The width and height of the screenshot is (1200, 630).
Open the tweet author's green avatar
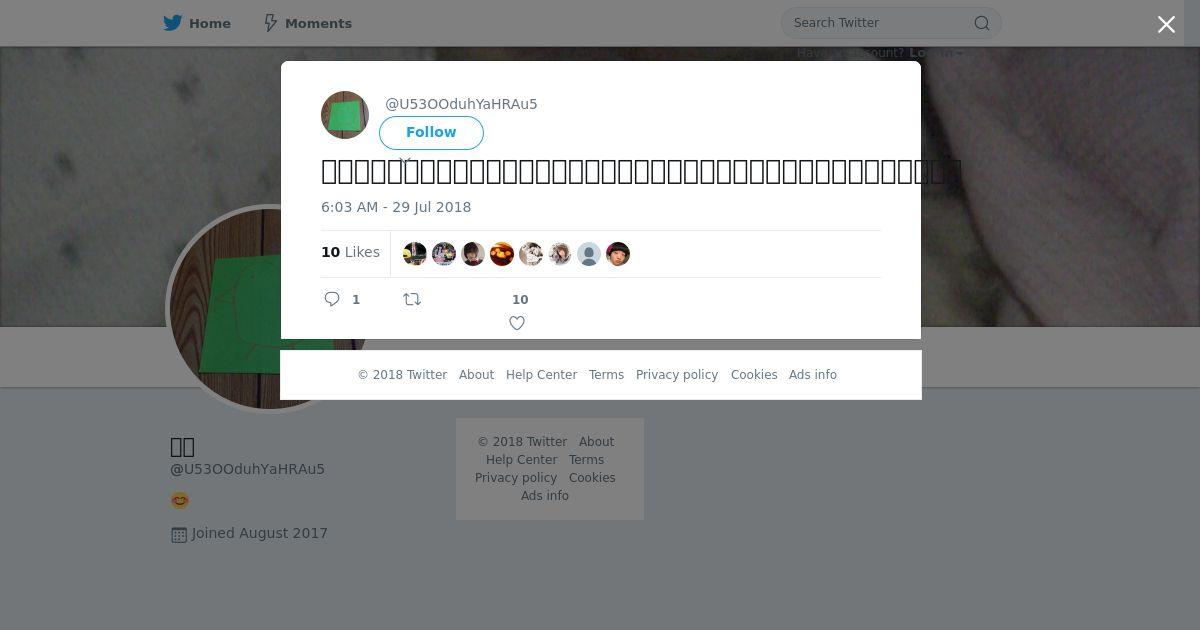pyautogui.click(x=345, y=115)
